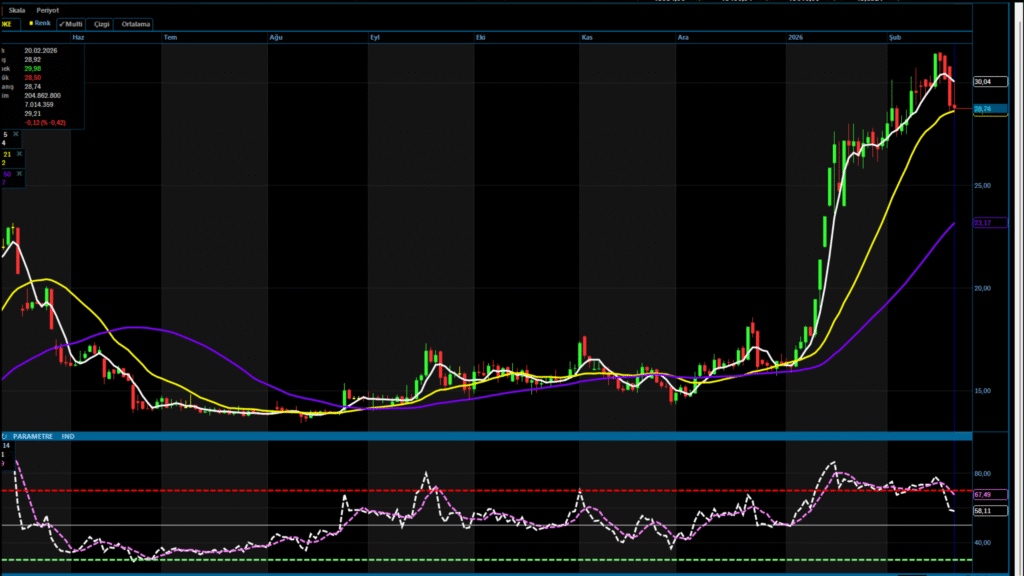The height and width of the screenshot is (576, 1024).
Task: Click the purple 23,17 average label
Action: tap(981, 222)
